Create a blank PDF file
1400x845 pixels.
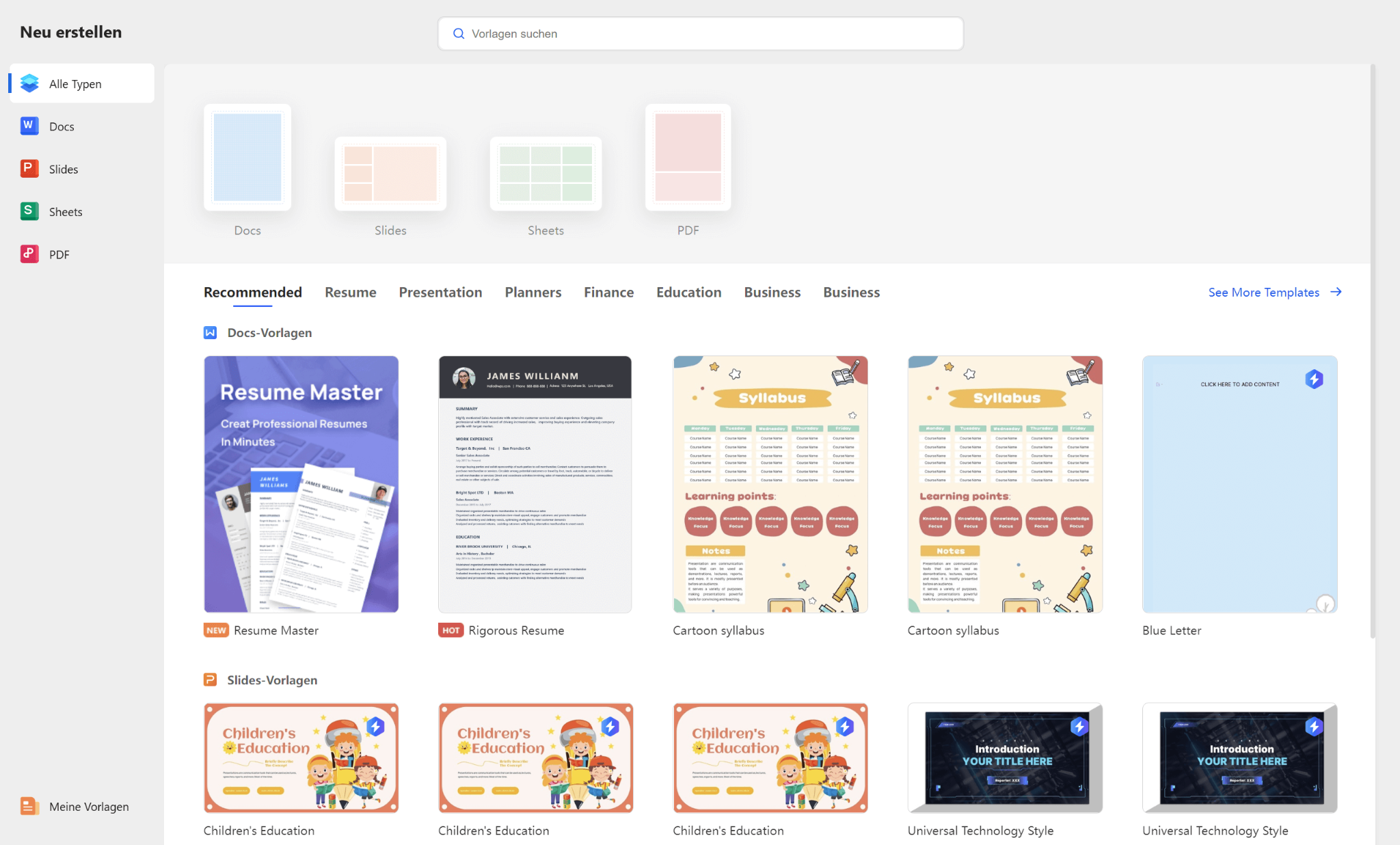coord(688,158)
